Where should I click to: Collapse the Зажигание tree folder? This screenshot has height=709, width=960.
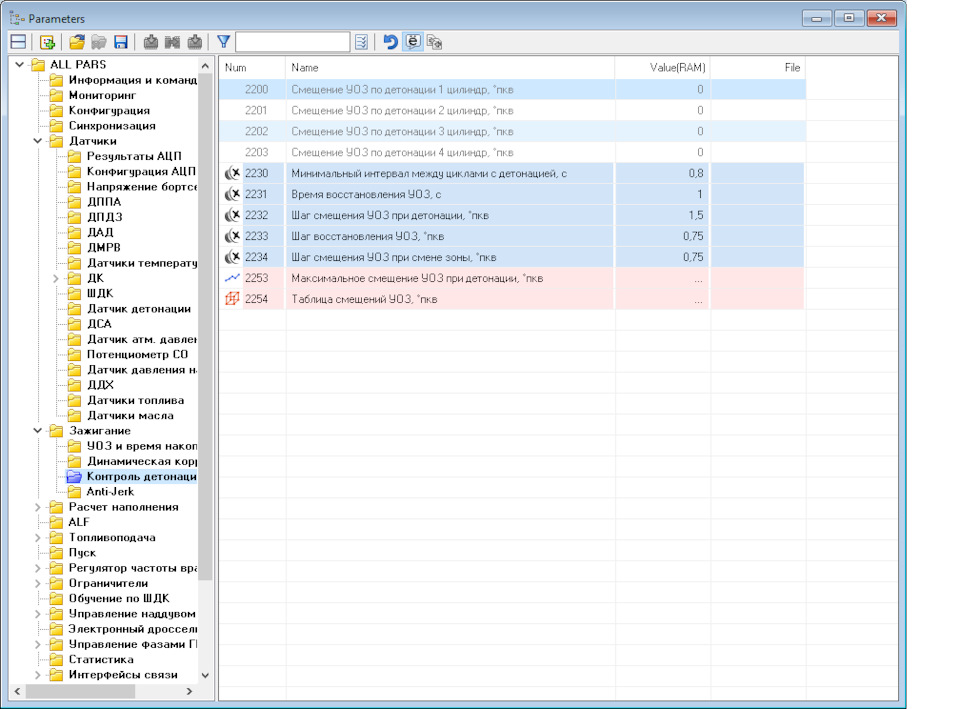click(38, 431)
